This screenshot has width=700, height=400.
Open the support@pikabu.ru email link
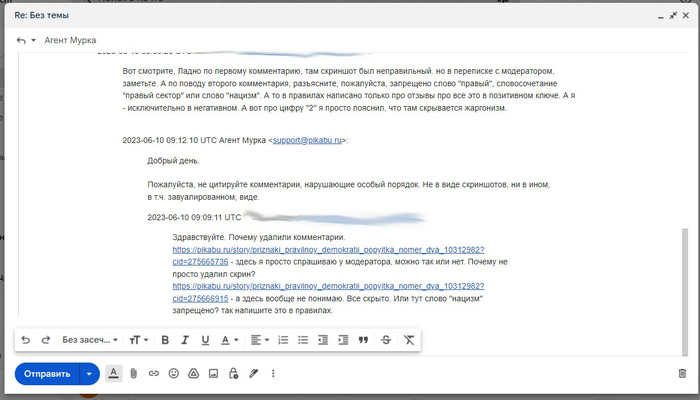(306, 140)
